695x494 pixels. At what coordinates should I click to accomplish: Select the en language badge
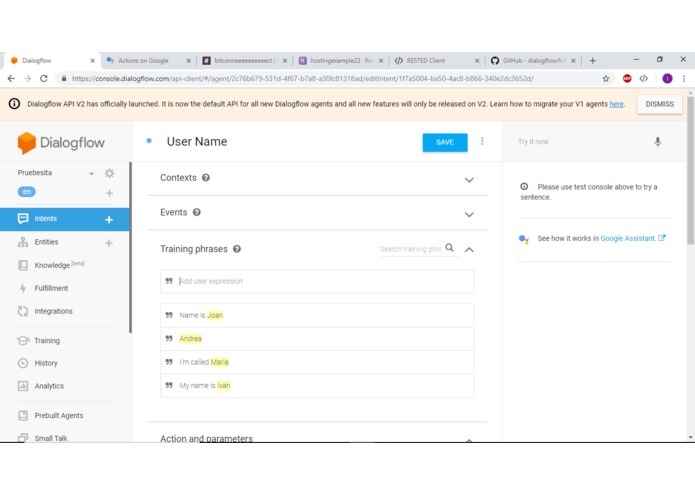click(27, 192)
